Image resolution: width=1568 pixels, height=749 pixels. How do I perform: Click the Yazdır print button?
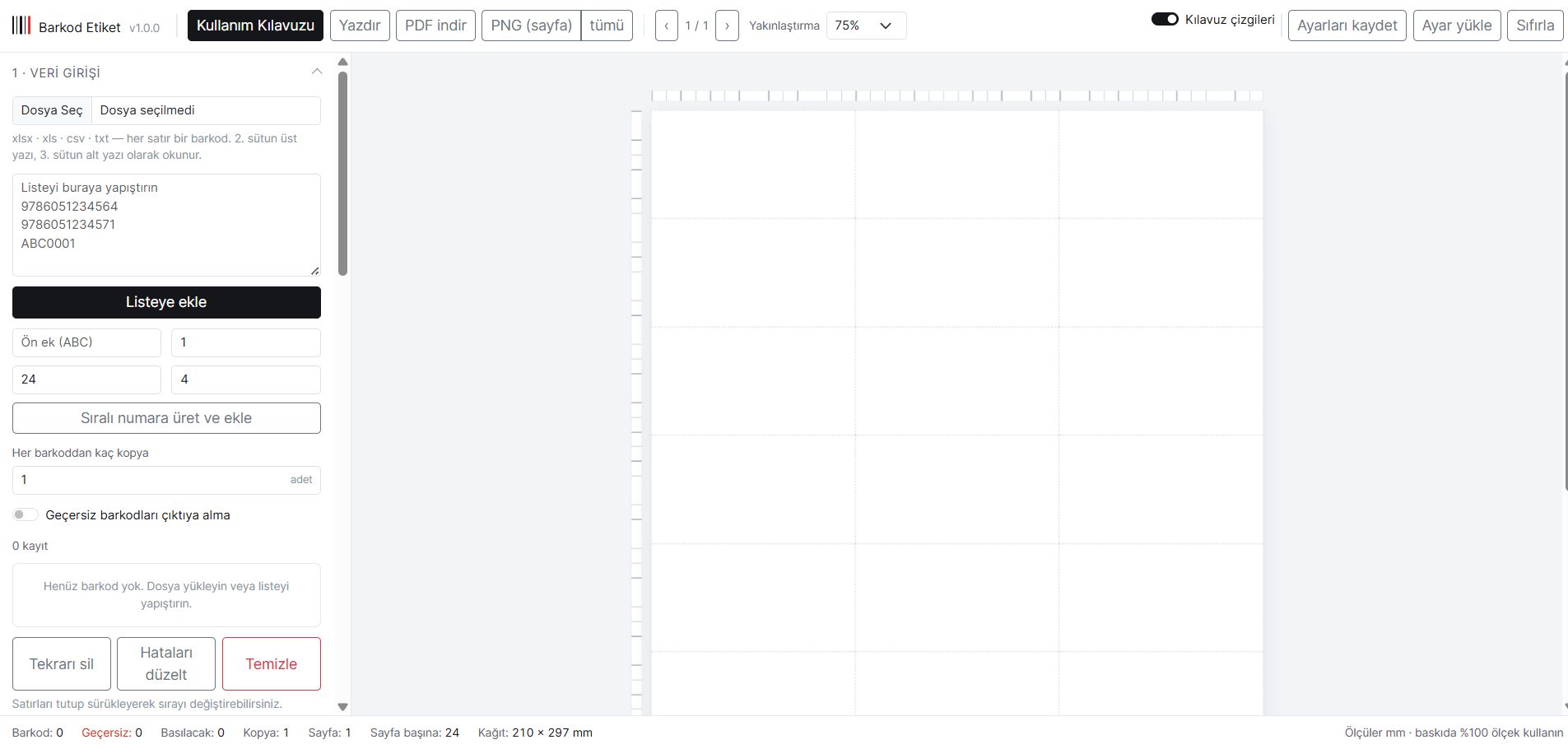[x=360, y=26]
